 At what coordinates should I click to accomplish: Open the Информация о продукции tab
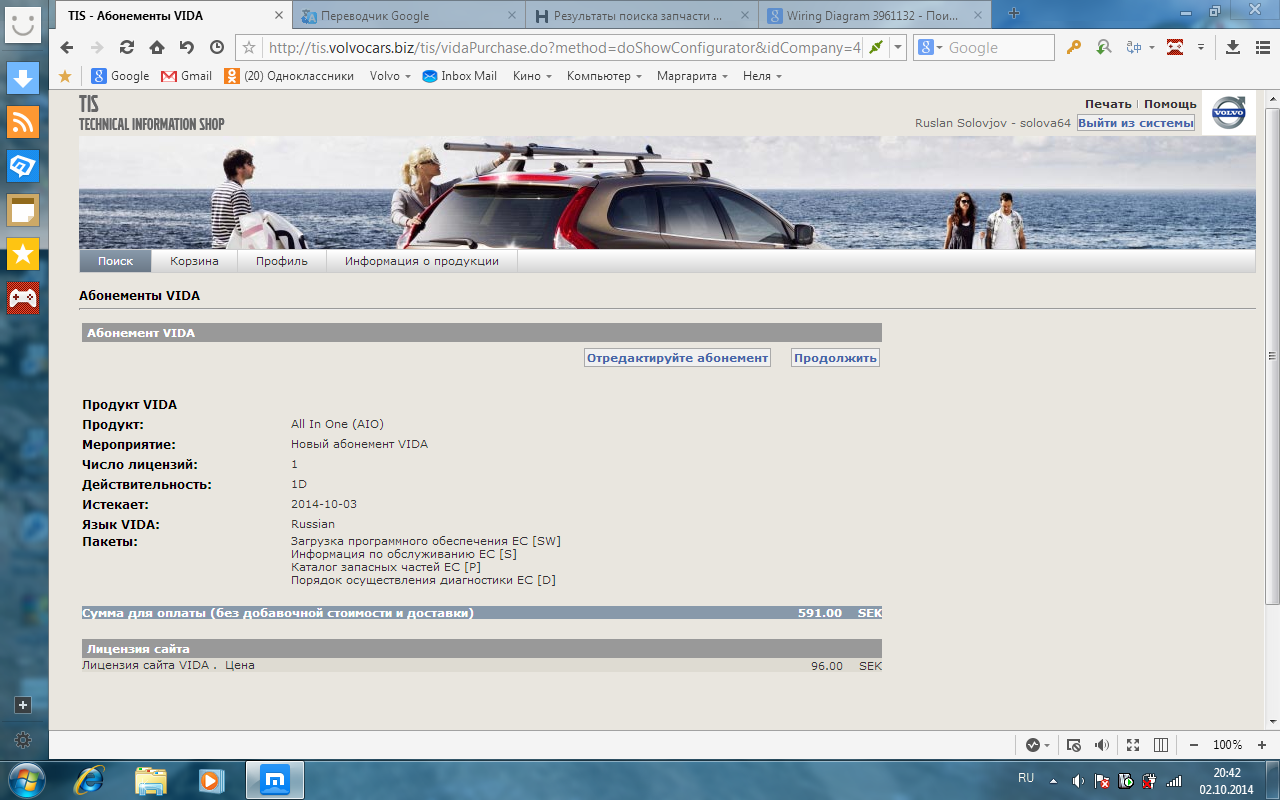click(422, 261)
